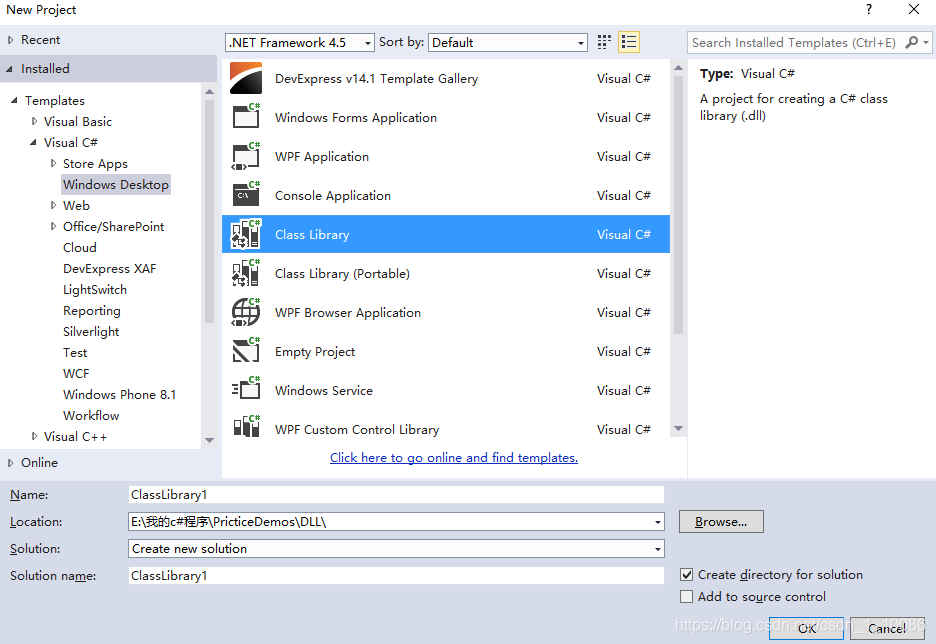Click the WPF Browser Application icon
Screen dimensions: 936x644
pos(246,312)
